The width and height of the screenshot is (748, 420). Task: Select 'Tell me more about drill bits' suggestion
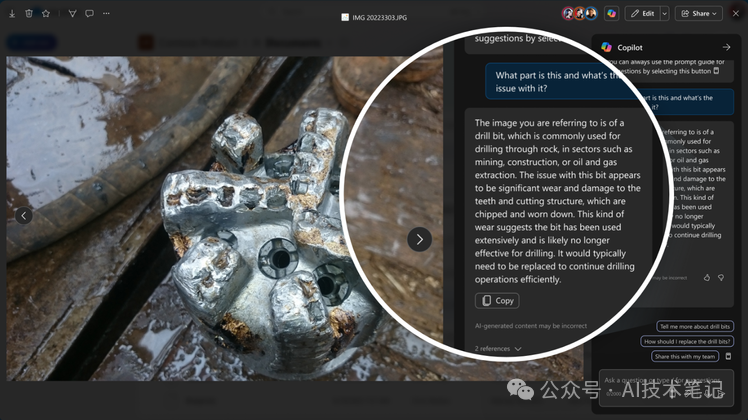(695, 326)
